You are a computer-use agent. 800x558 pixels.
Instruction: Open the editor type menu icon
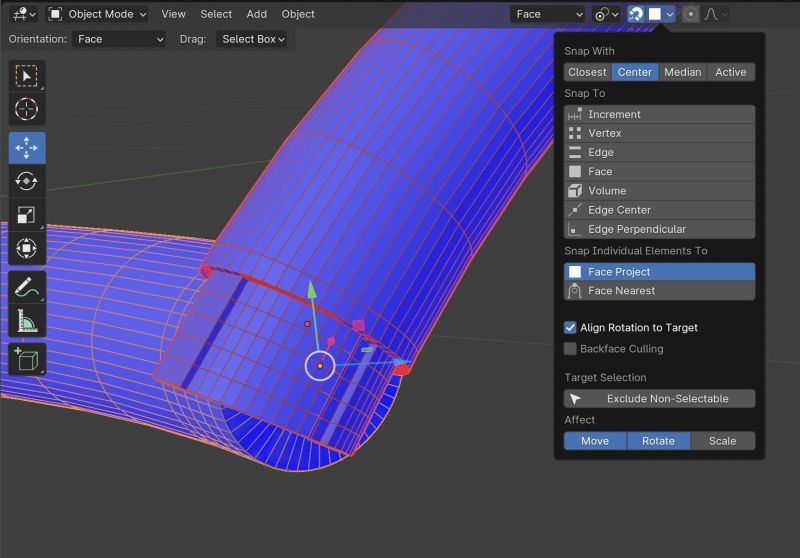point(24,14)
